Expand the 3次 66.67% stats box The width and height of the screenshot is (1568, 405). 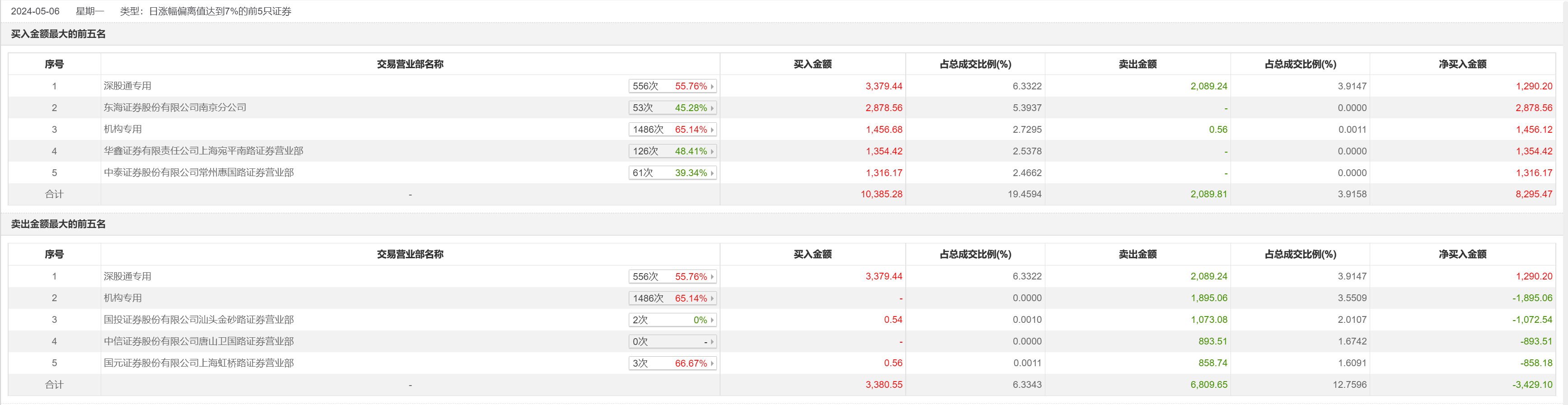coord(672,363)
